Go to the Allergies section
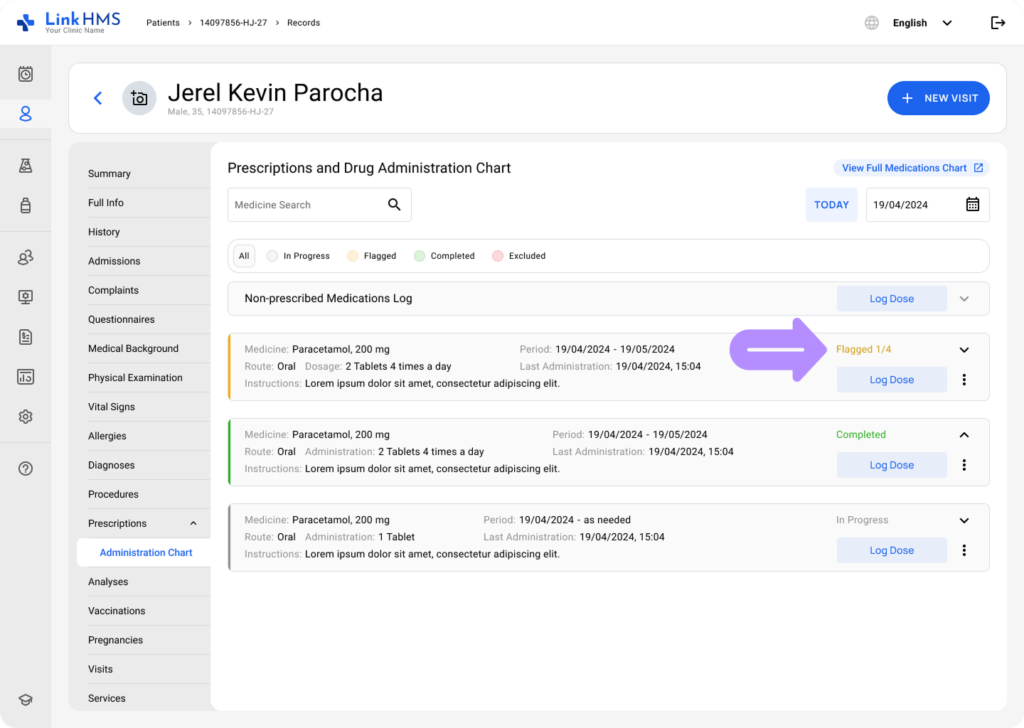 [x=107, y=436]
